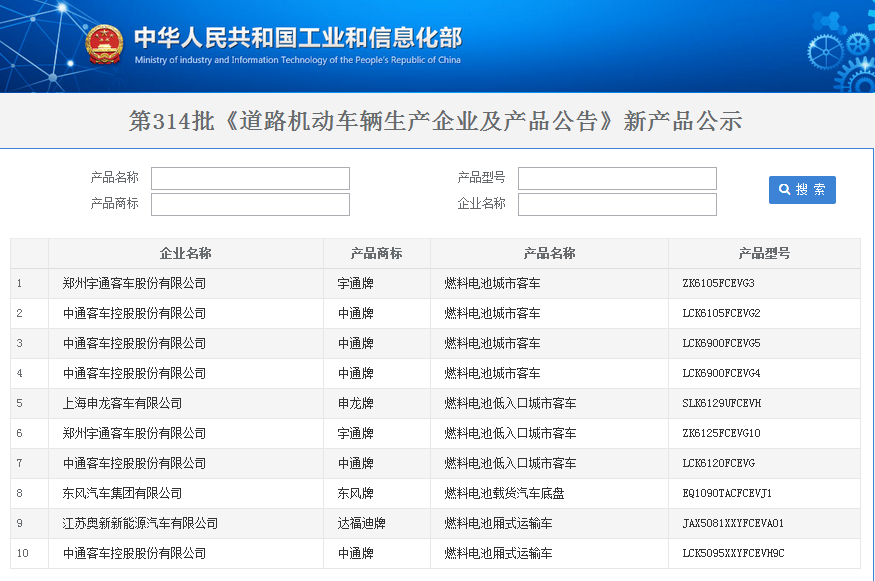
Task: Click 上海申龙客车有限公司 in row 5
Action: point(122,403)
